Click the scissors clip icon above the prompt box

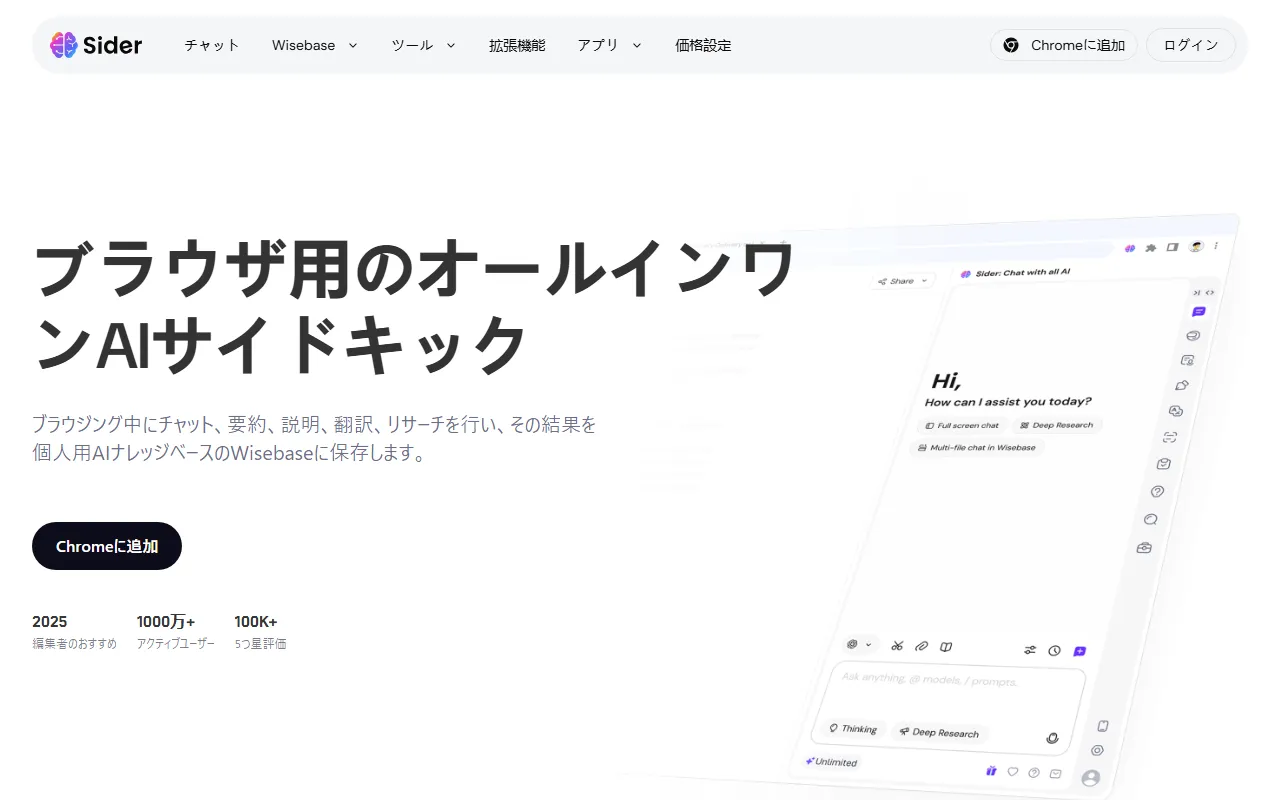(x=897, y=646)
